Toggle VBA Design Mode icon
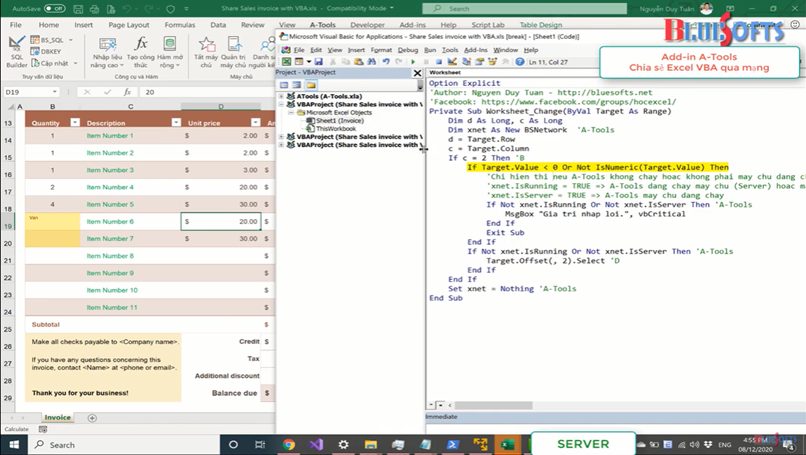806x455 pixels. coord(452,62)
